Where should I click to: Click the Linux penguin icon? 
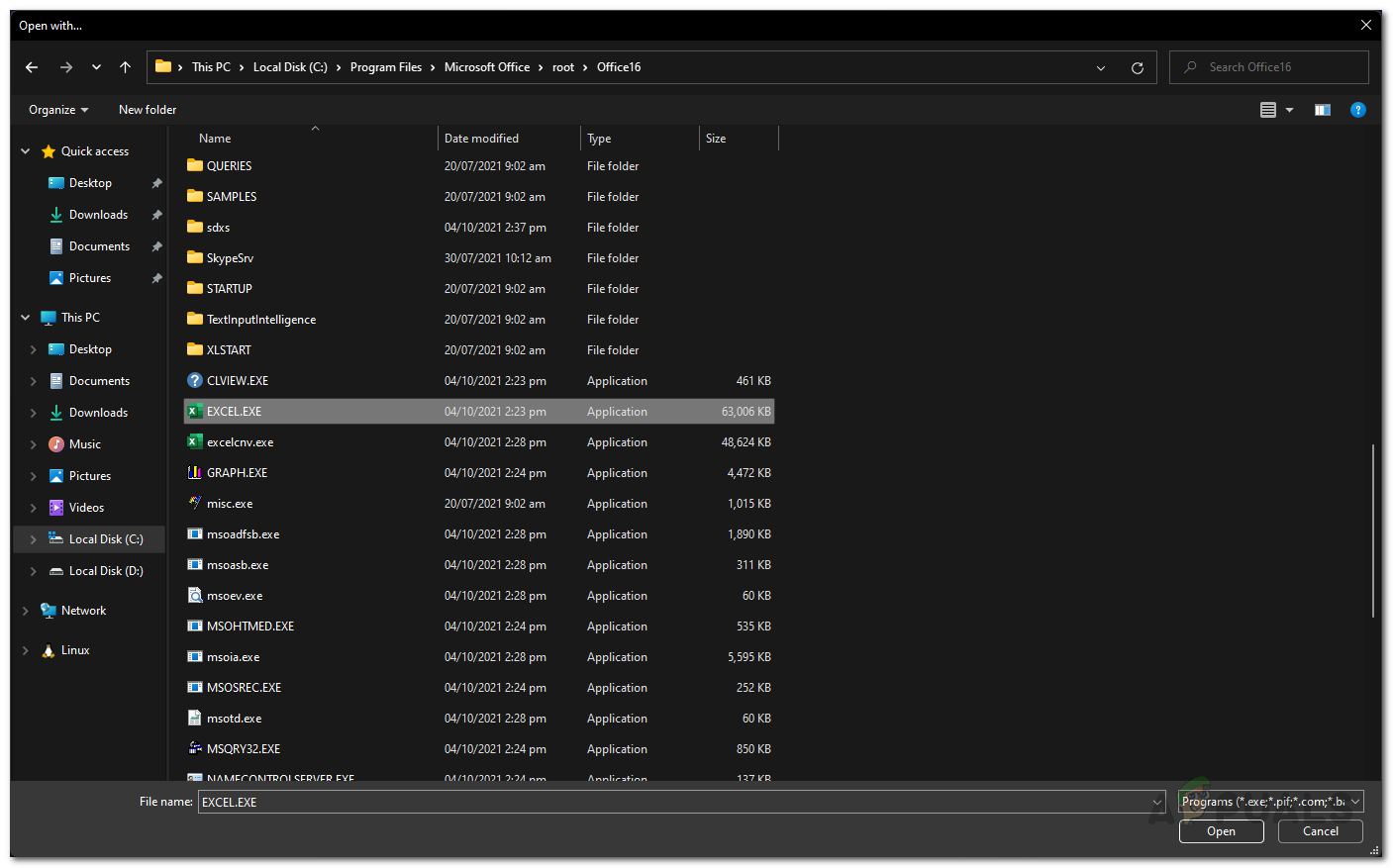pyautogui.click(x=49, y=650)
